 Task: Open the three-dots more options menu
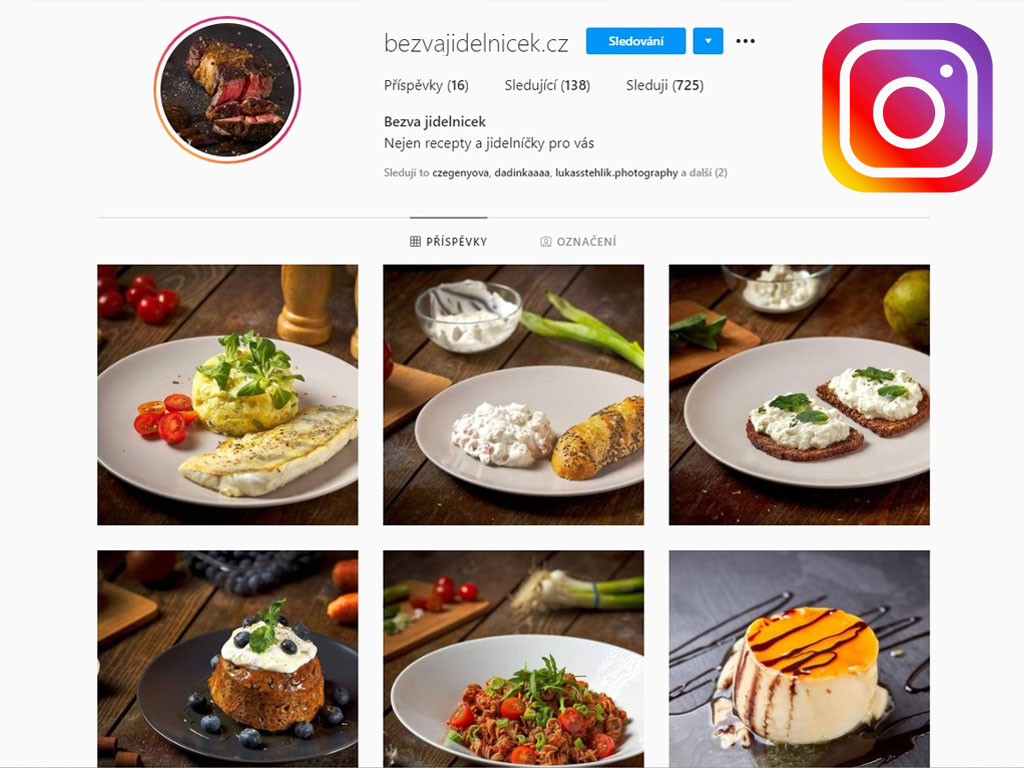745,41
